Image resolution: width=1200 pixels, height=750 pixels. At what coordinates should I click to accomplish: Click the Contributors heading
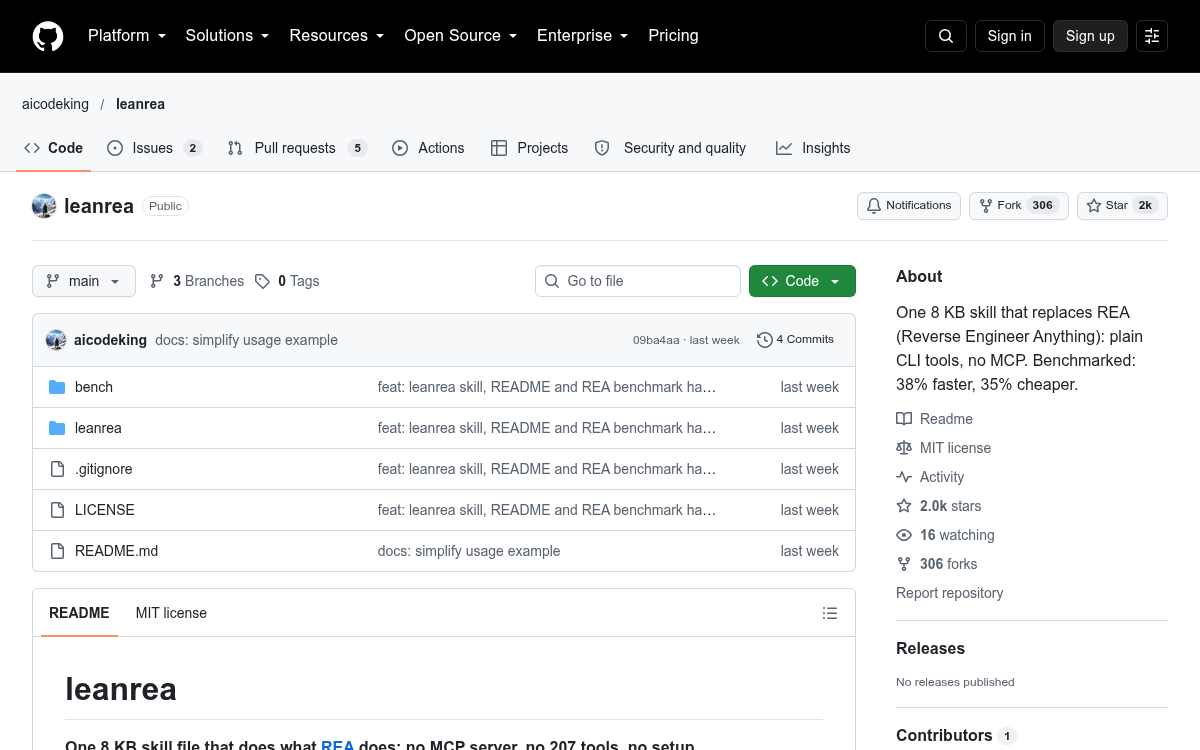944,735
